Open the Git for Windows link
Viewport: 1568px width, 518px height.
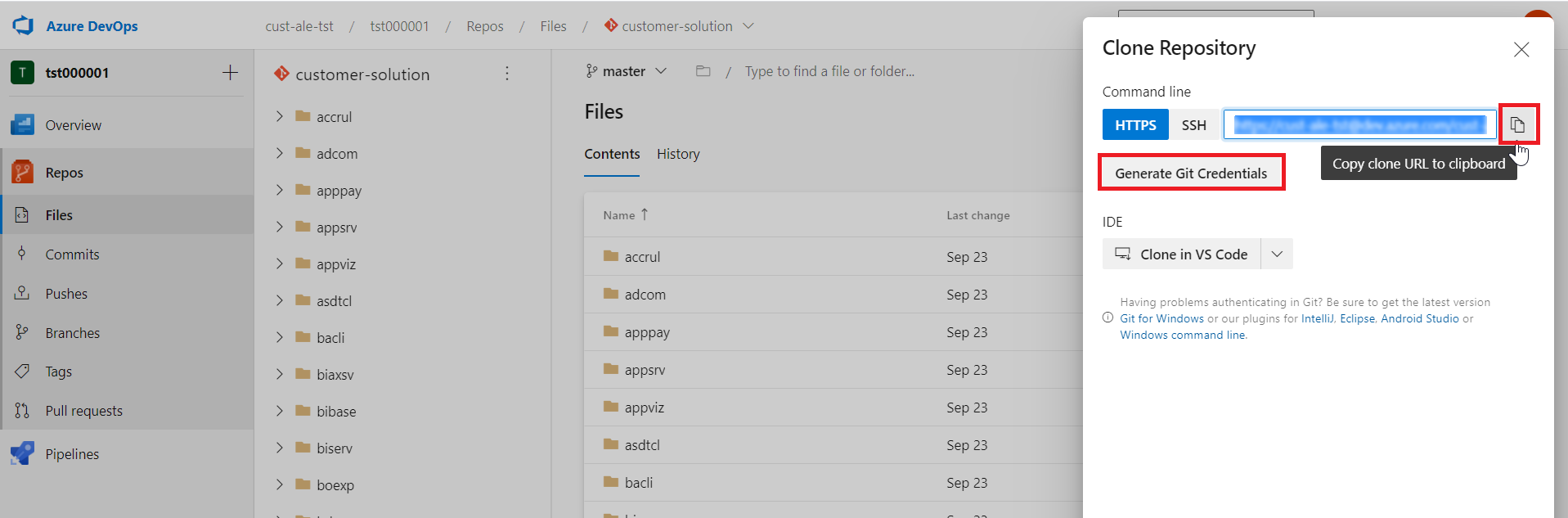(x=1161, y=319)
